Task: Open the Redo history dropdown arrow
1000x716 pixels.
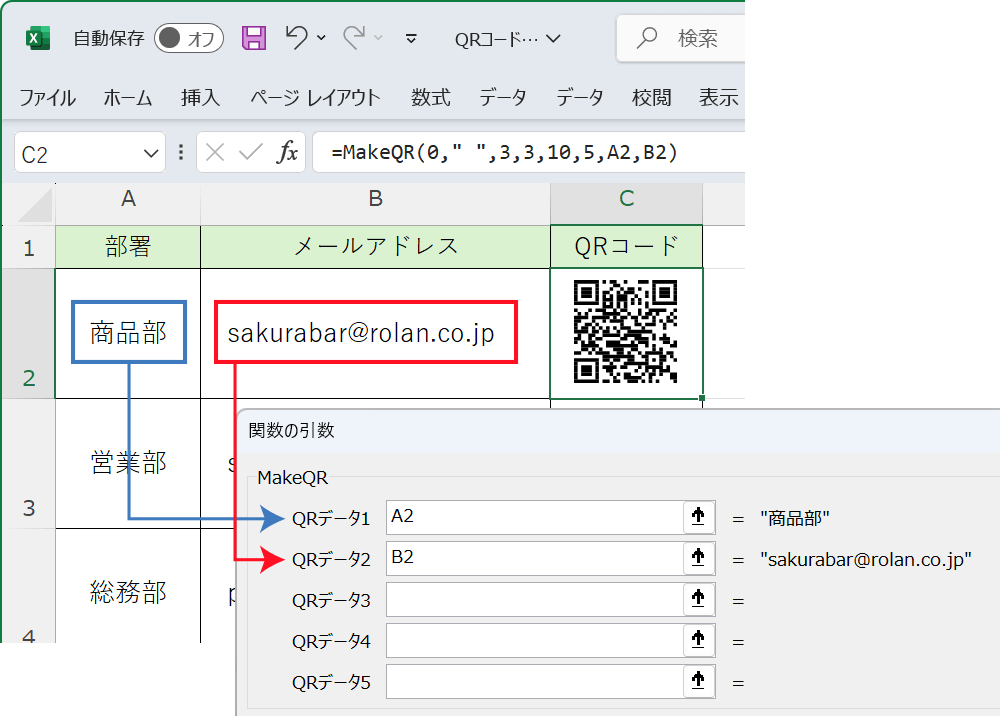Action: (378, 38)
